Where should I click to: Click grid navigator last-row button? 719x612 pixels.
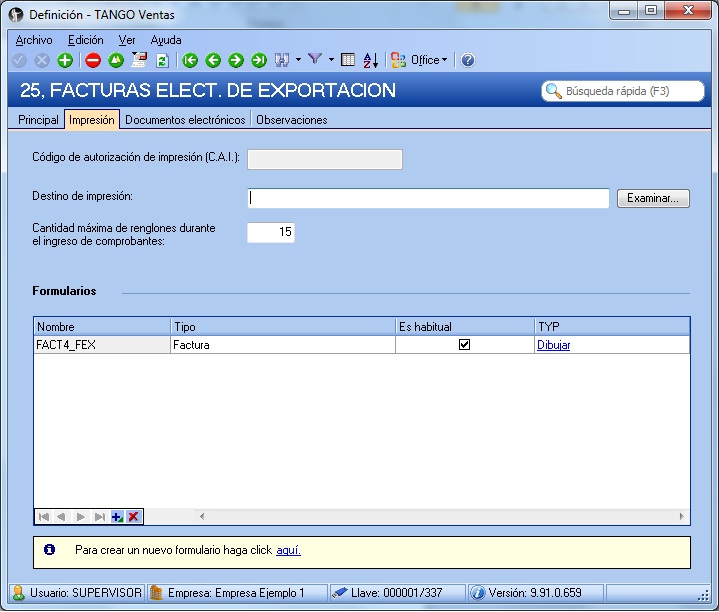point(99,517)
